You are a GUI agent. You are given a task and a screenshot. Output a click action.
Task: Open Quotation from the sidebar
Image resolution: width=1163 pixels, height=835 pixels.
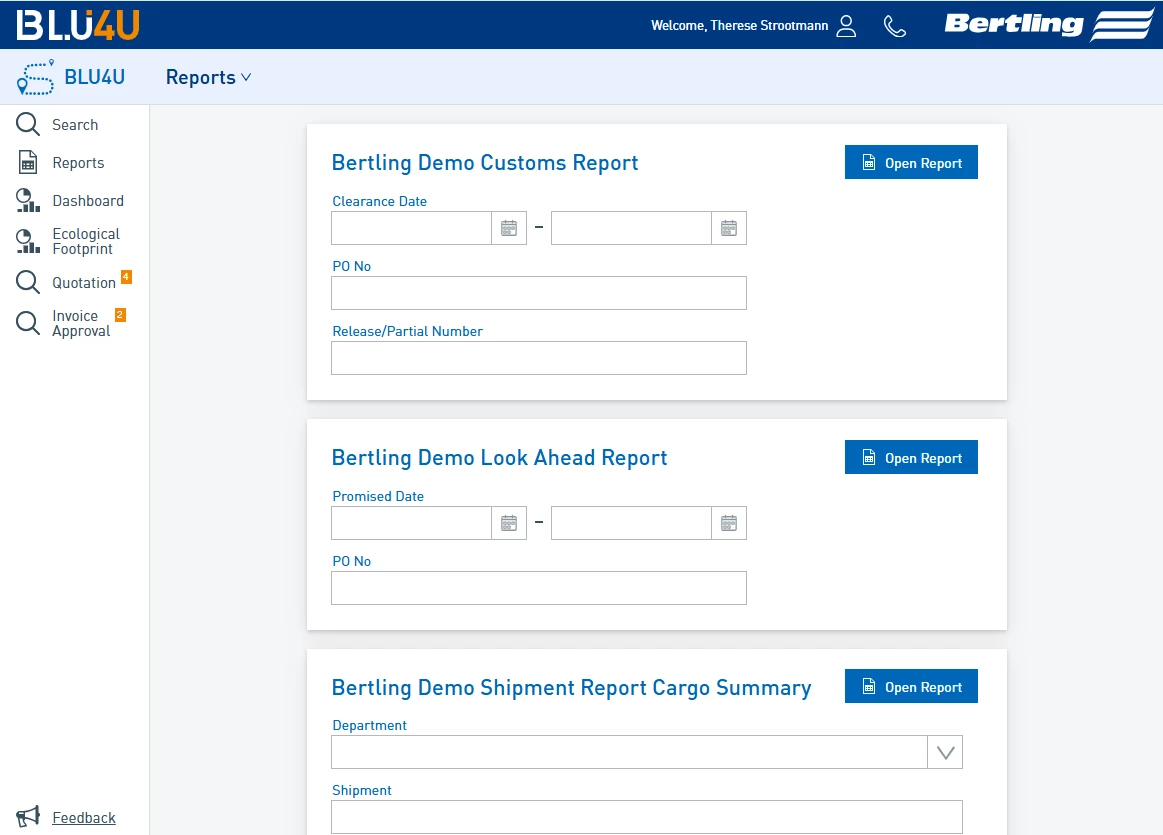click(84, 283)
